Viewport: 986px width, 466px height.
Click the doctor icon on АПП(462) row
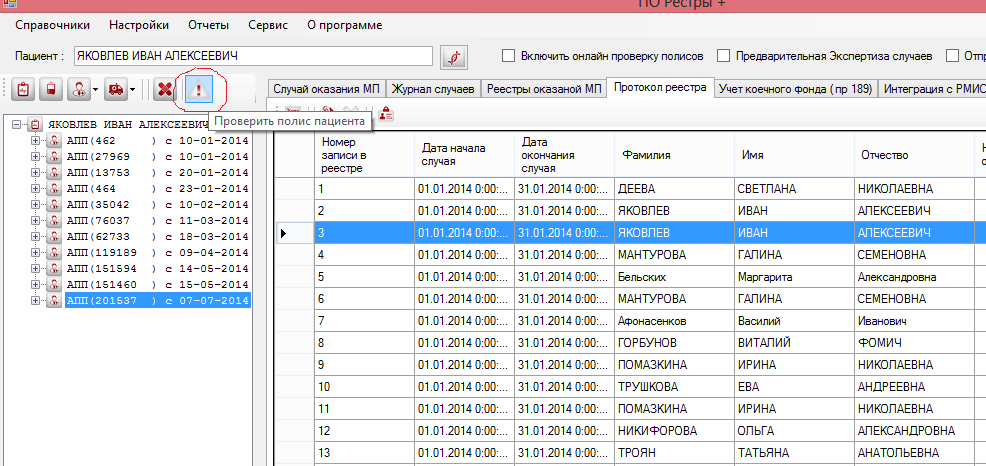pos(55,140)
